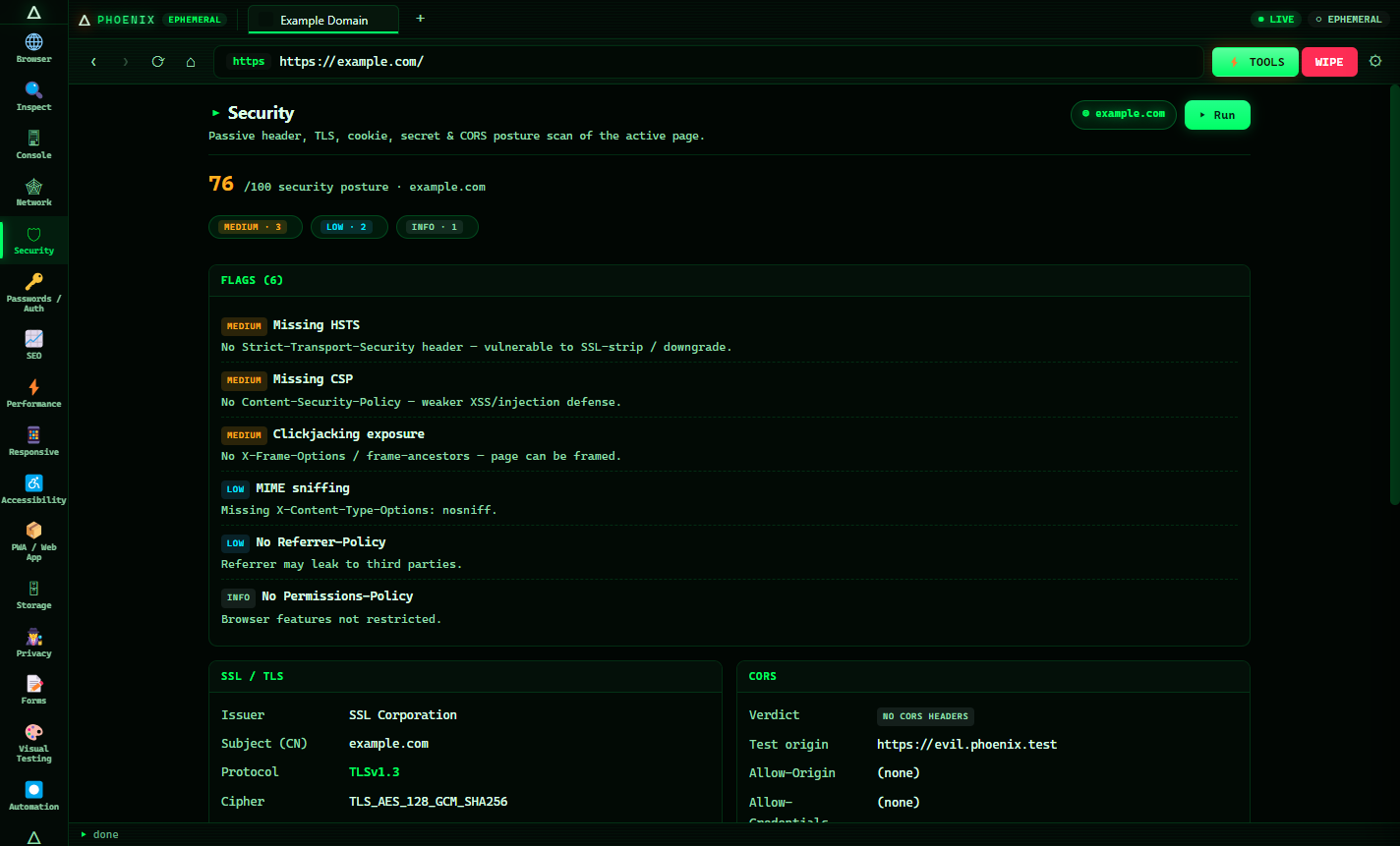Add a new tab with plus icon

tap(421, 19)
